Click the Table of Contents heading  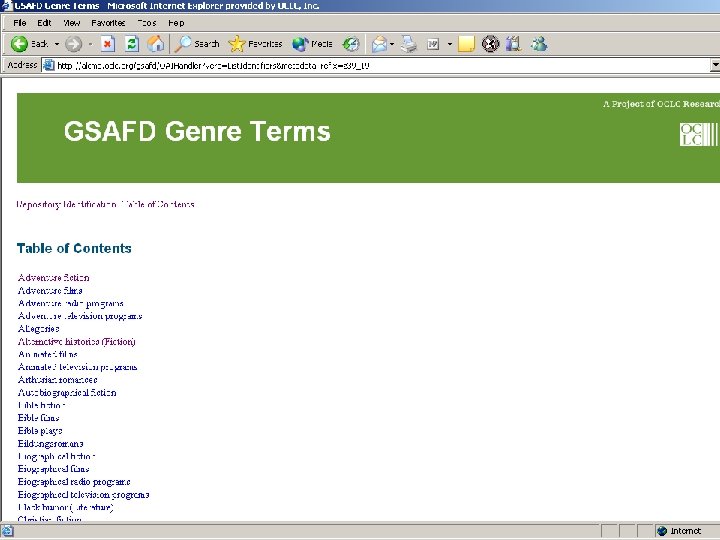[x=74, y=248]
